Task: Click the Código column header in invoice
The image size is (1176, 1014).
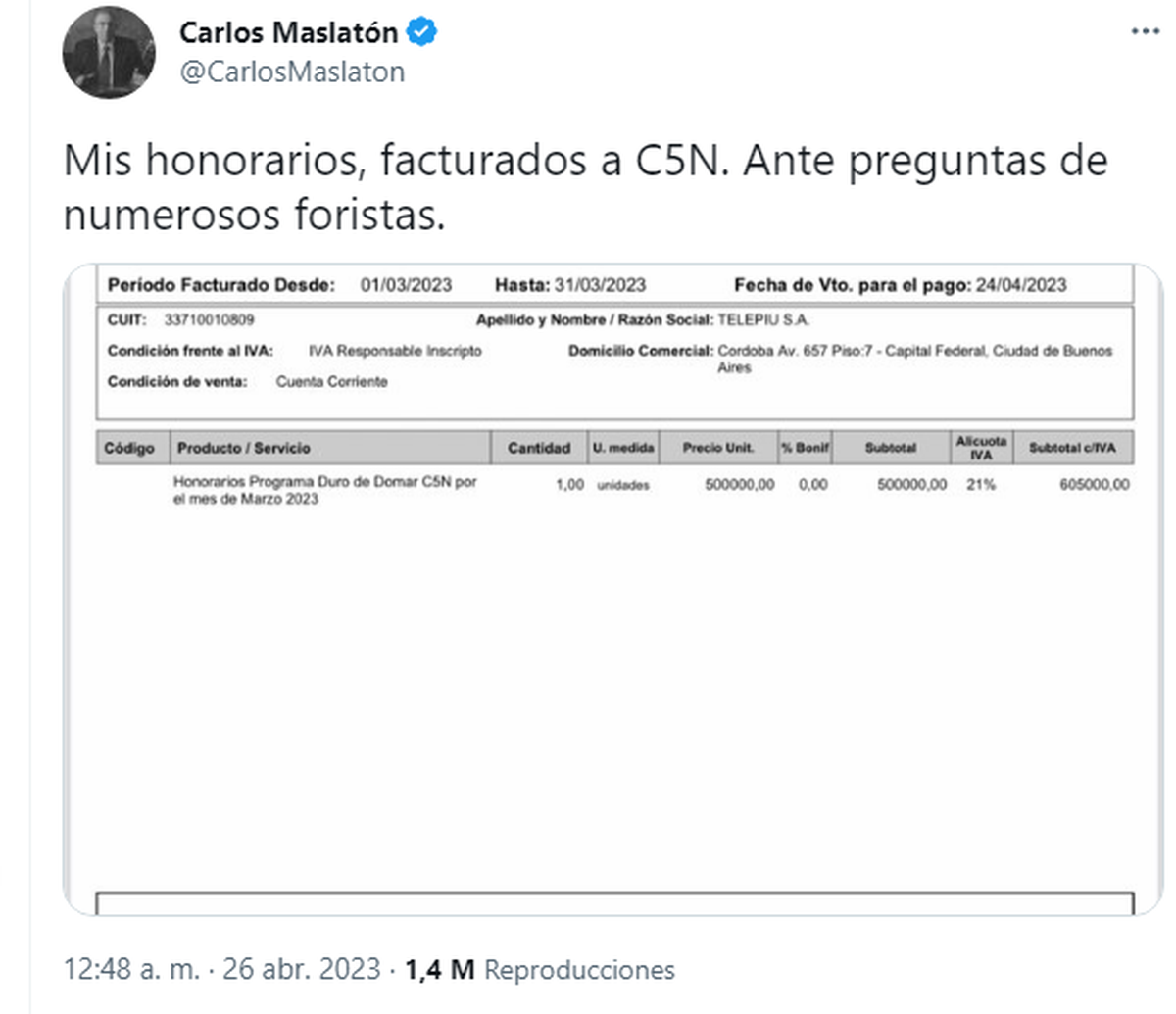Action: (129, 448)
